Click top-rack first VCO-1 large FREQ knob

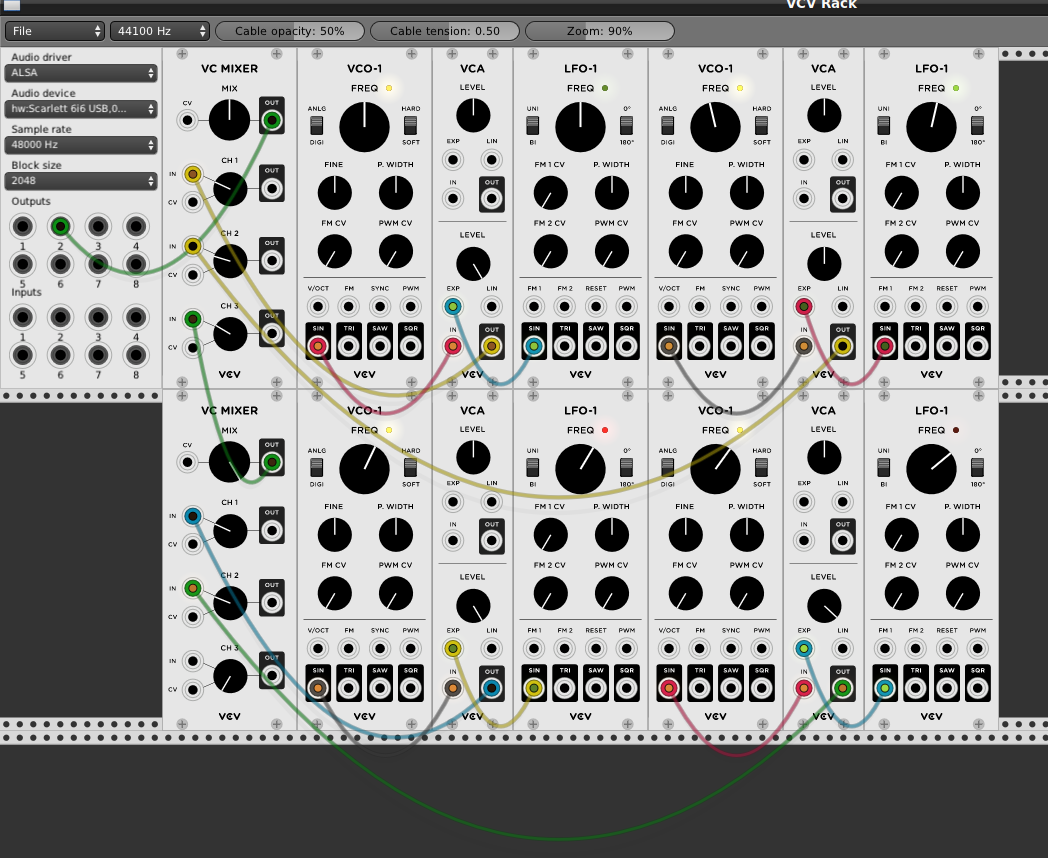tap(364, 127)
